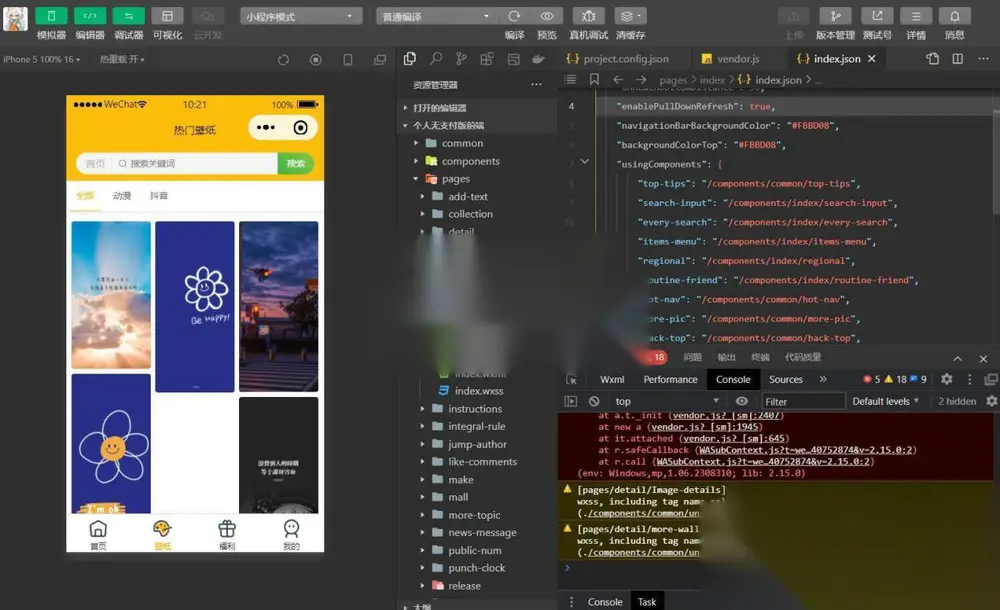Expand the components folder in explorer

coord(472,161)
